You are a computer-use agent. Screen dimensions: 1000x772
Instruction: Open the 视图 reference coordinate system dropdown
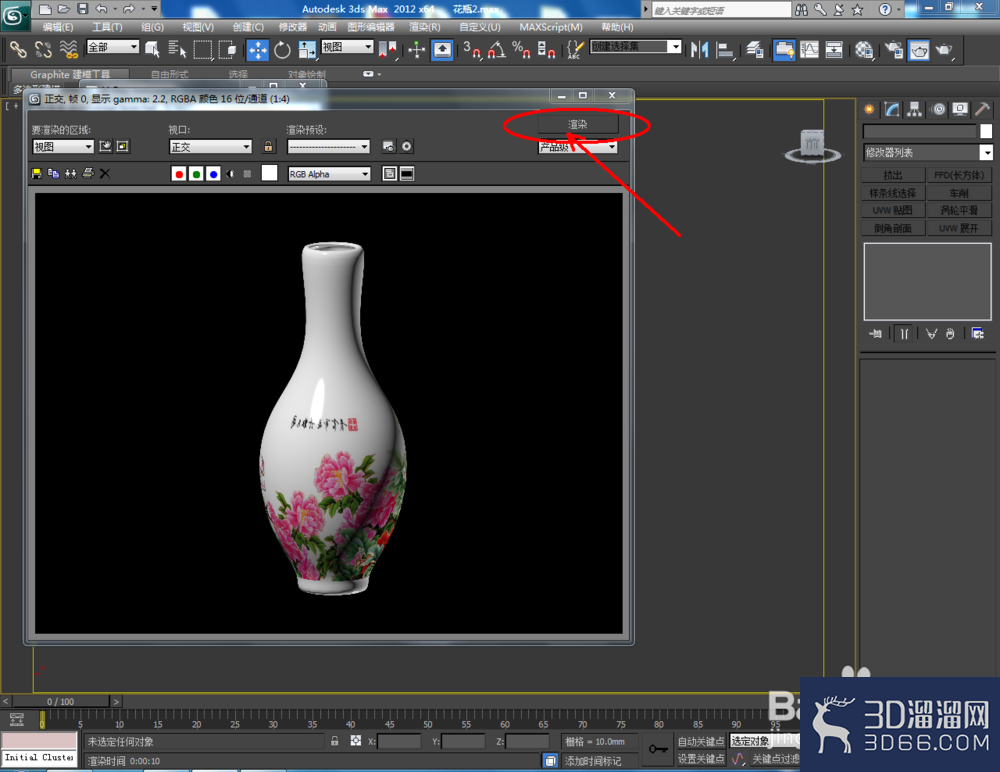click(x=347, y=47)
